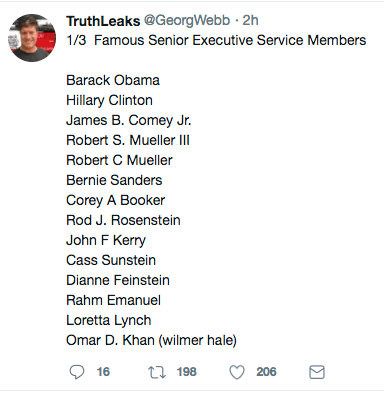Viewport: 384px width, 397px height.
Task: Open the TruthLeaks profile avatar photo
Action: coord(32,38)
